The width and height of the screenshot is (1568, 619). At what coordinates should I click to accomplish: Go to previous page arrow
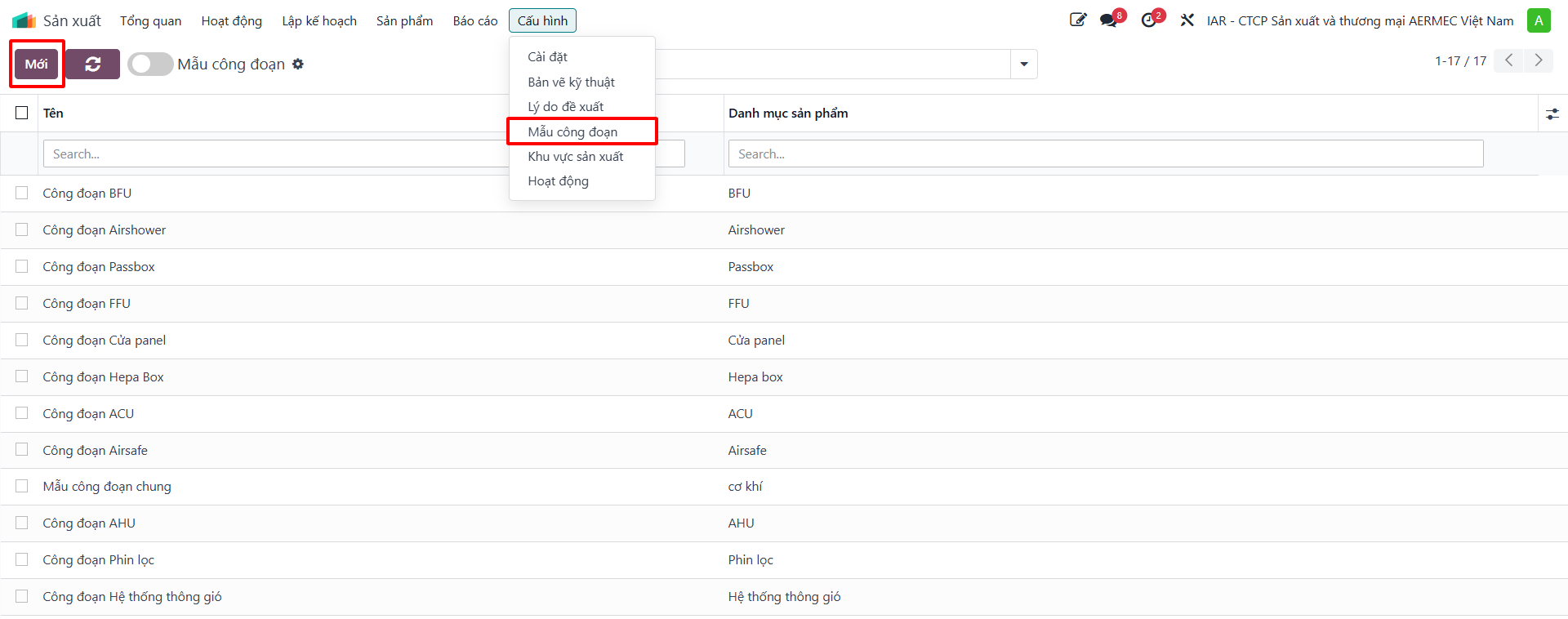[x=1508, y=60]
